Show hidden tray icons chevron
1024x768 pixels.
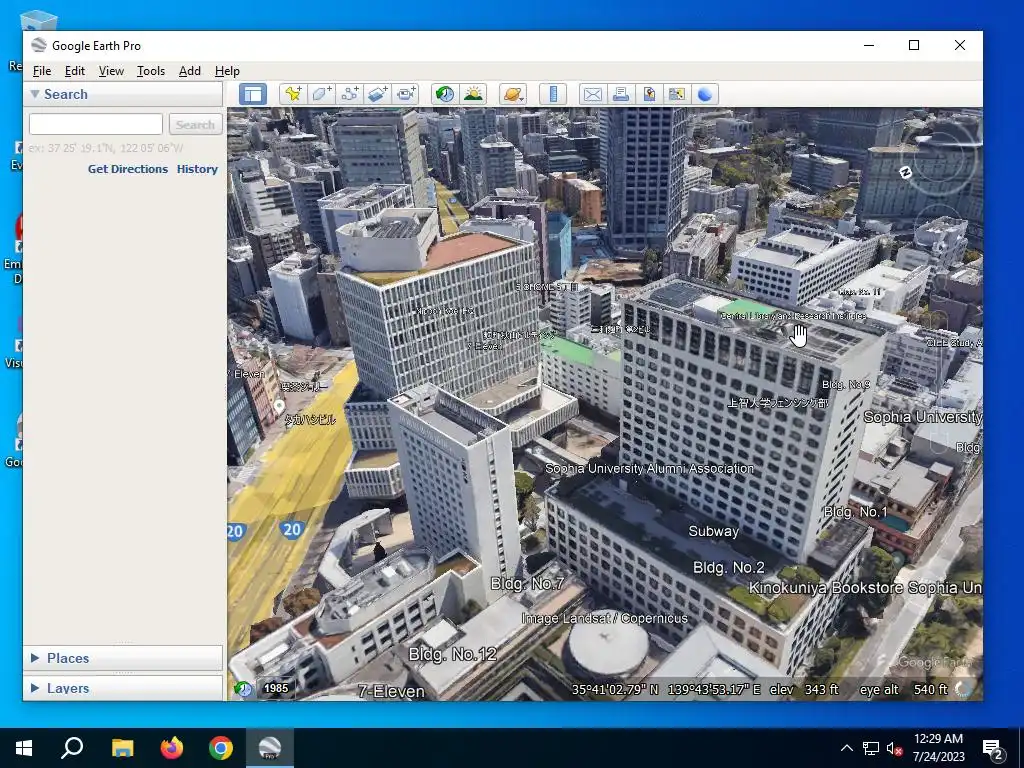pyautogui.click(x=846, y=748)
